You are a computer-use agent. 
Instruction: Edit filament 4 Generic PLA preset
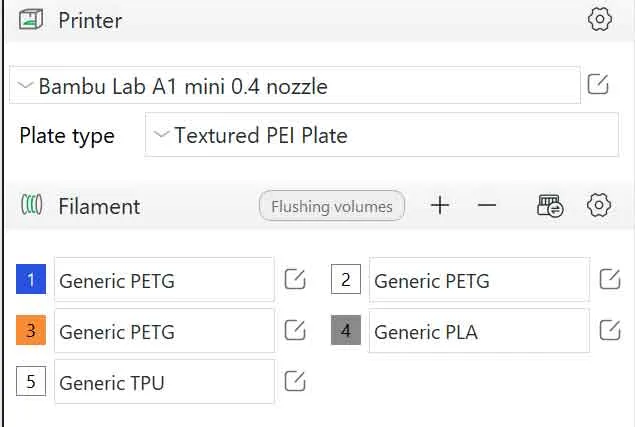pyautogui.click(x=610, y=330)
